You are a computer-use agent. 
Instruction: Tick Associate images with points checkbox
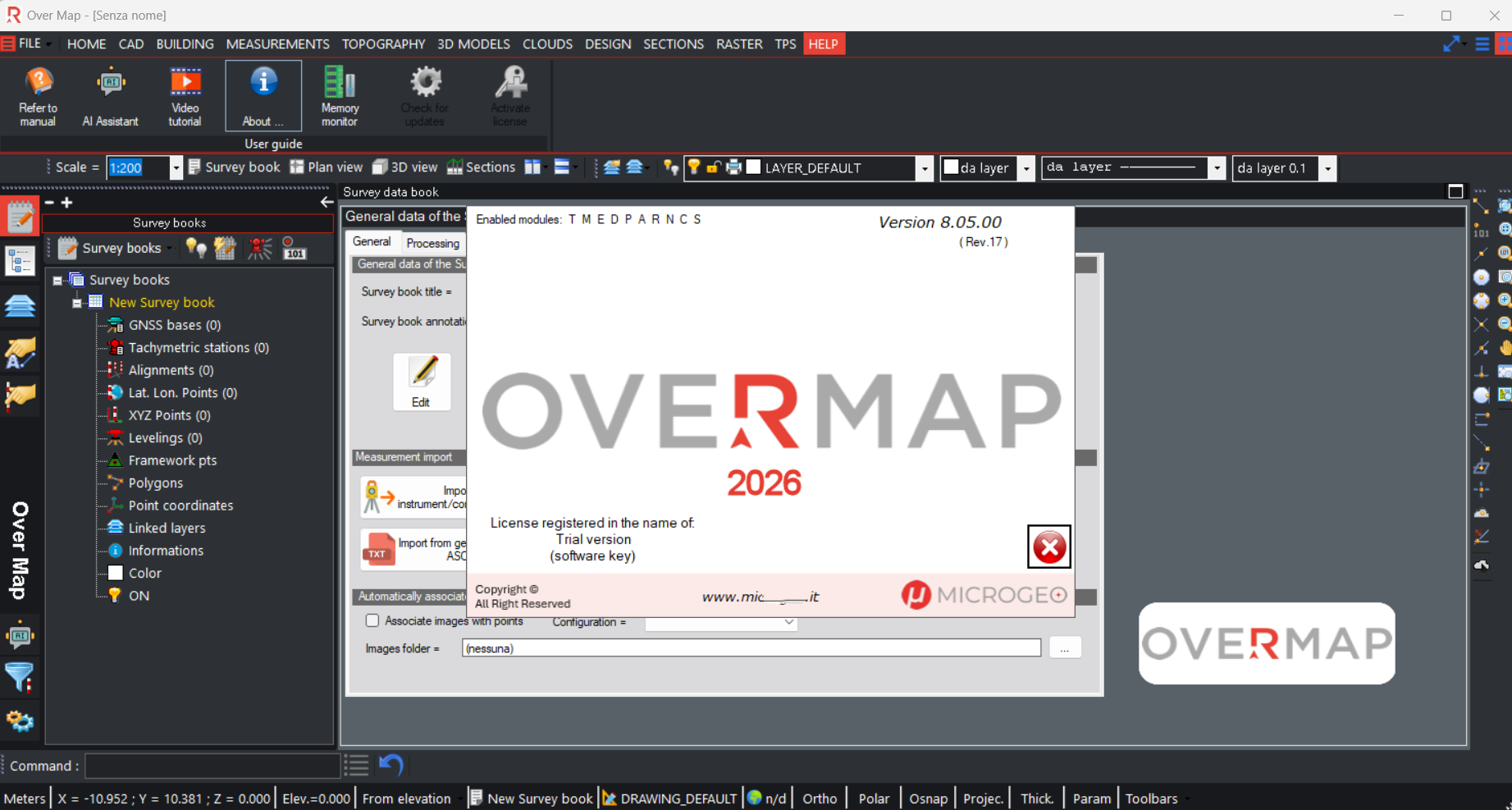pyautogui.click(x=372, y=620)
